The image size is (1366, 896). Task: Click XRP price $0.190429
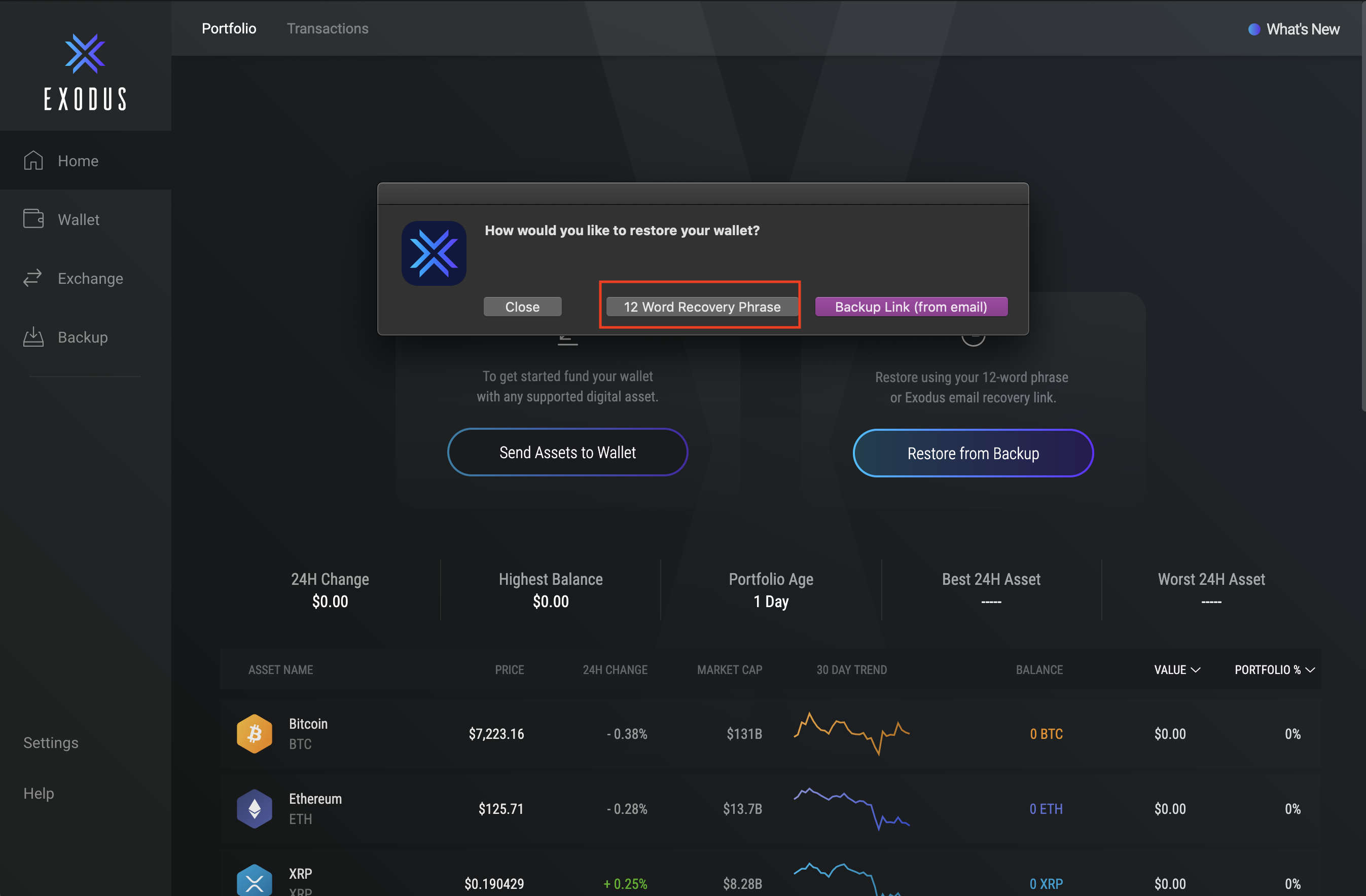pos(494,884)
